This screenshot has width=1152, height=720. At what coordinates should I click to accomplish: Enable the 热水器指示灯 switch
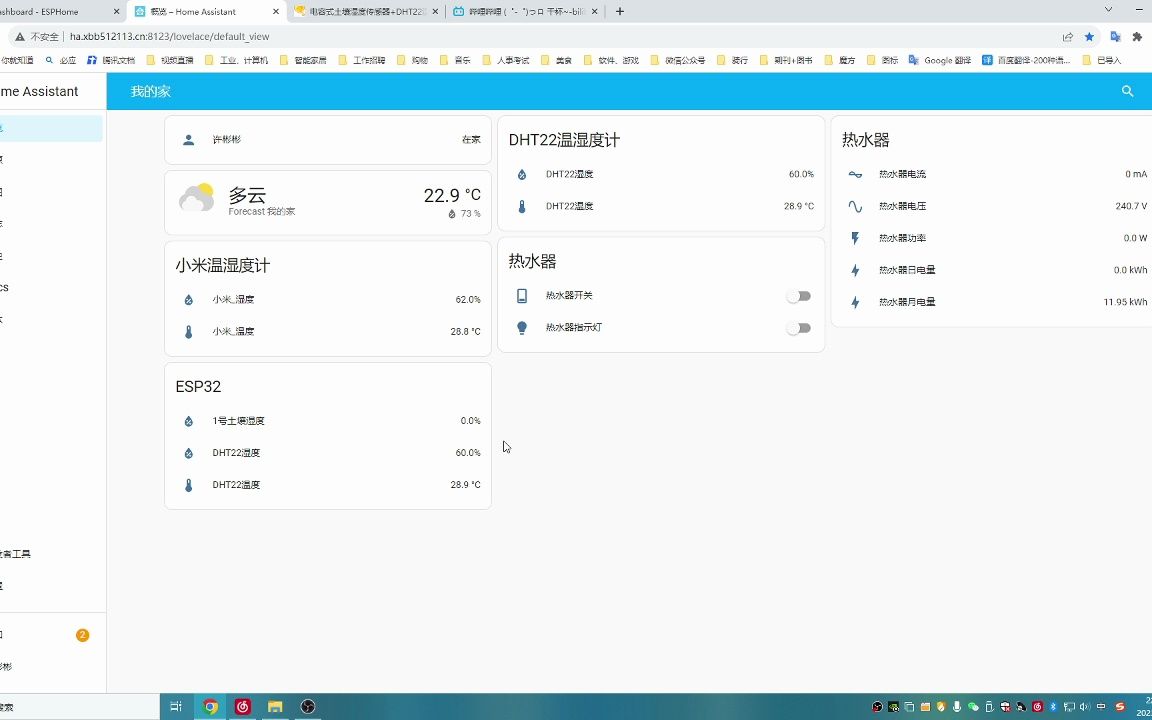[798, 327]
